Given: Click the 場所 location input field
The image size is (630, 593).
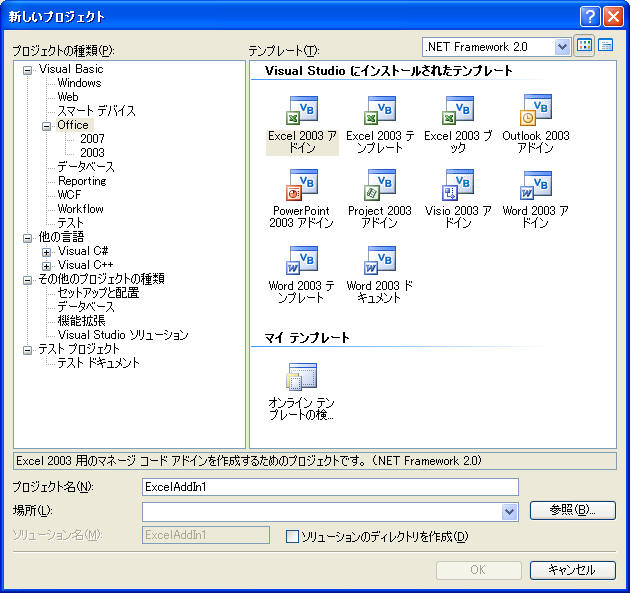Looking at the screenshot, I should tap(322, 511).
